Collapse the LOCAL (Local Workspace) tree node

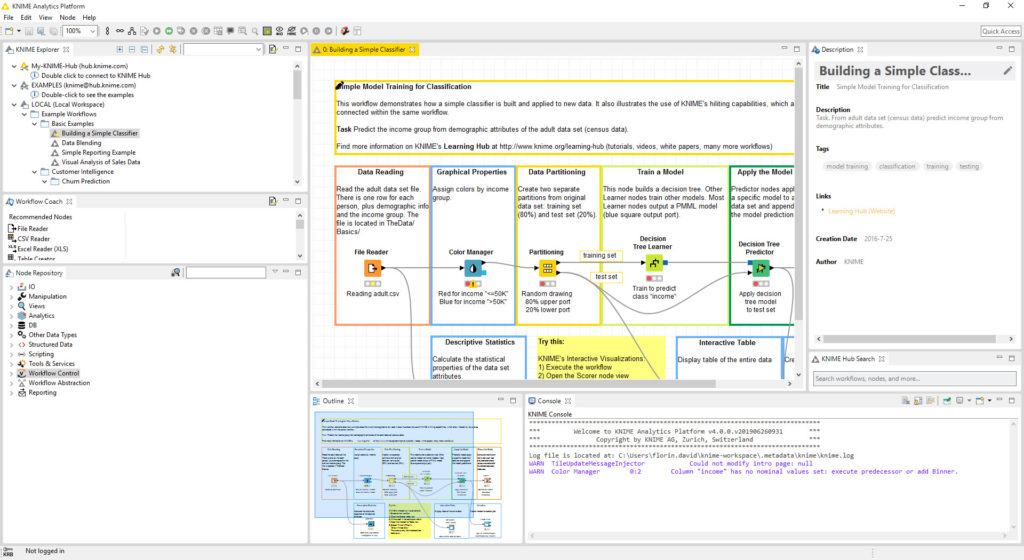14,104
